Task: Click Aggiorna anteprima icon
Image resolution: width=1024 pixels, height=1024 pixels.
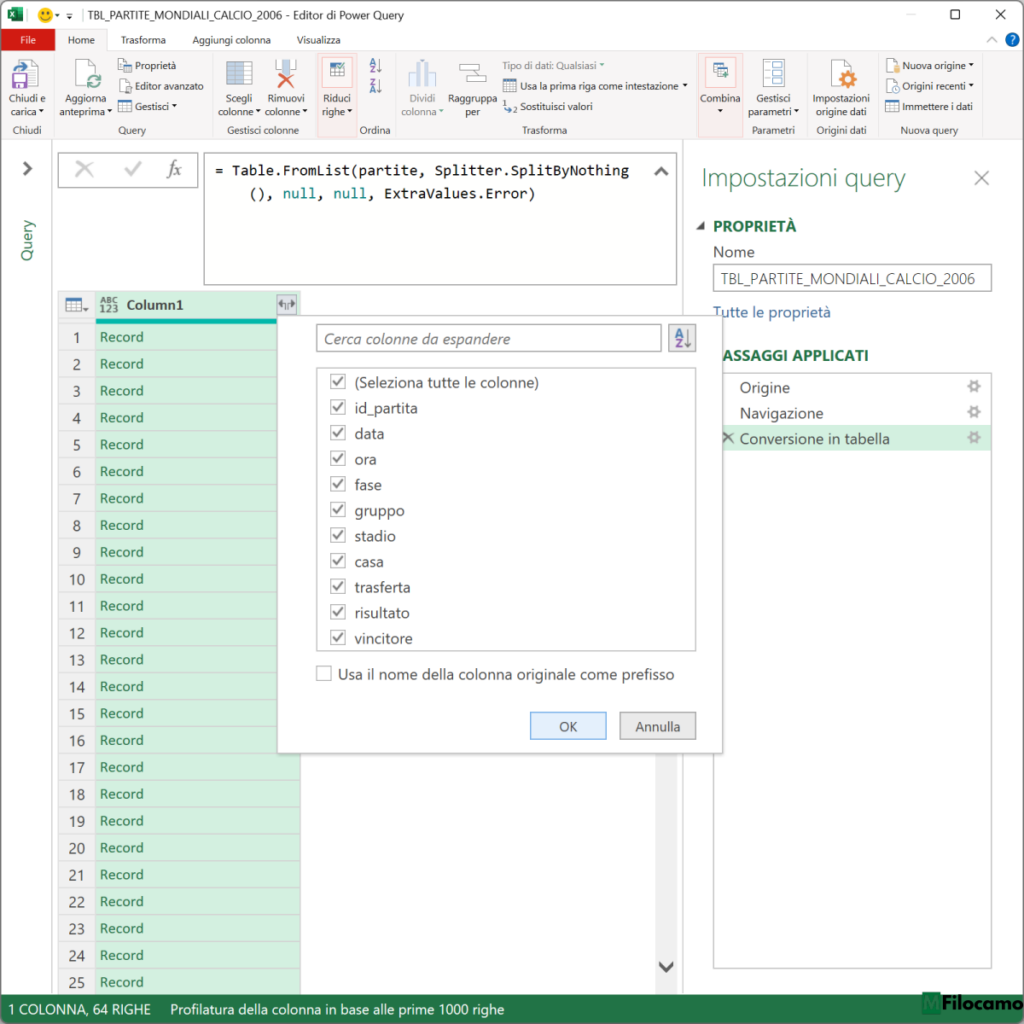Action: tap(86, 74)
